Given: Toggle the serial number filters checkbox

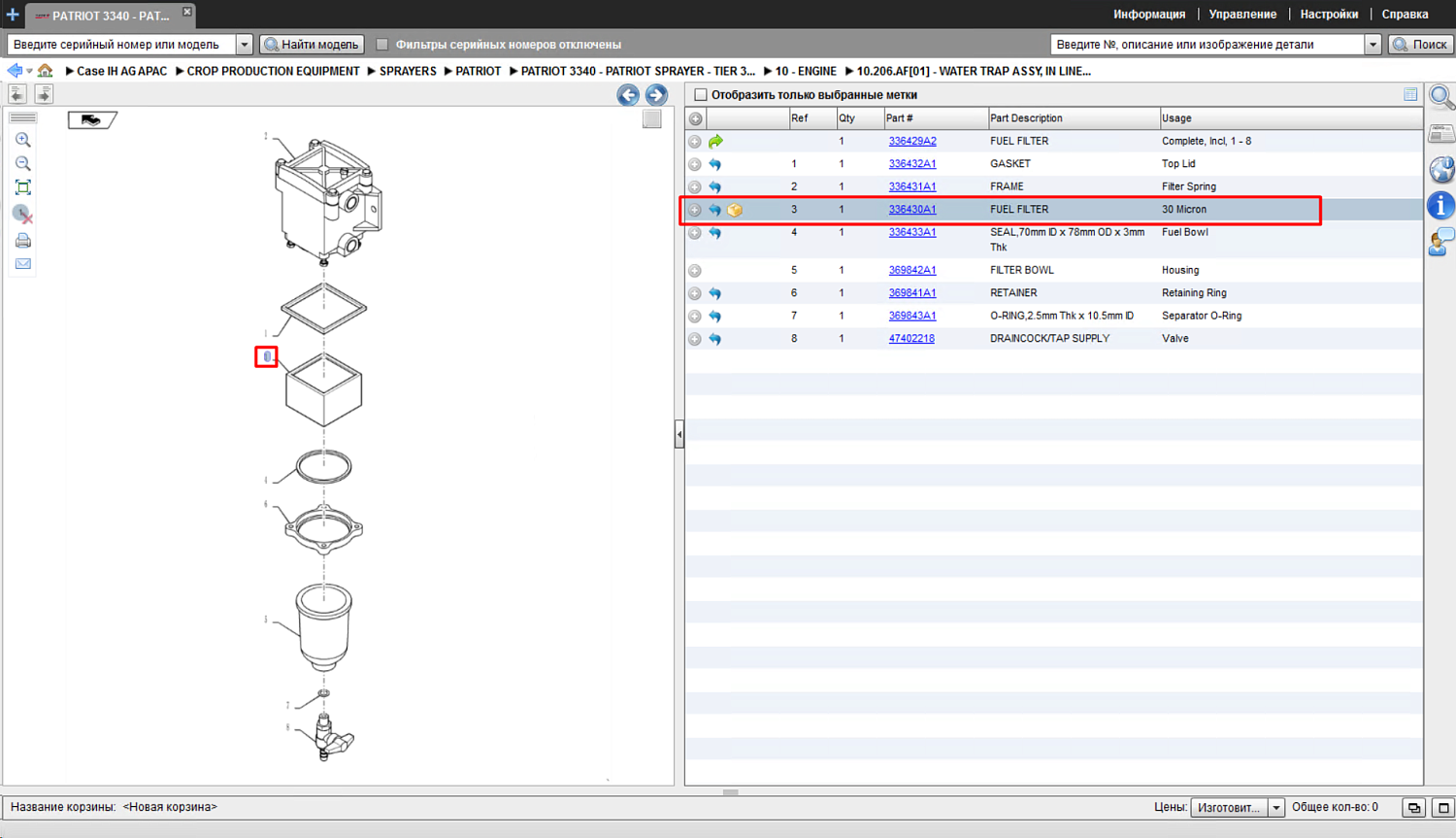Looking at the screenshot, I should 382,45.
